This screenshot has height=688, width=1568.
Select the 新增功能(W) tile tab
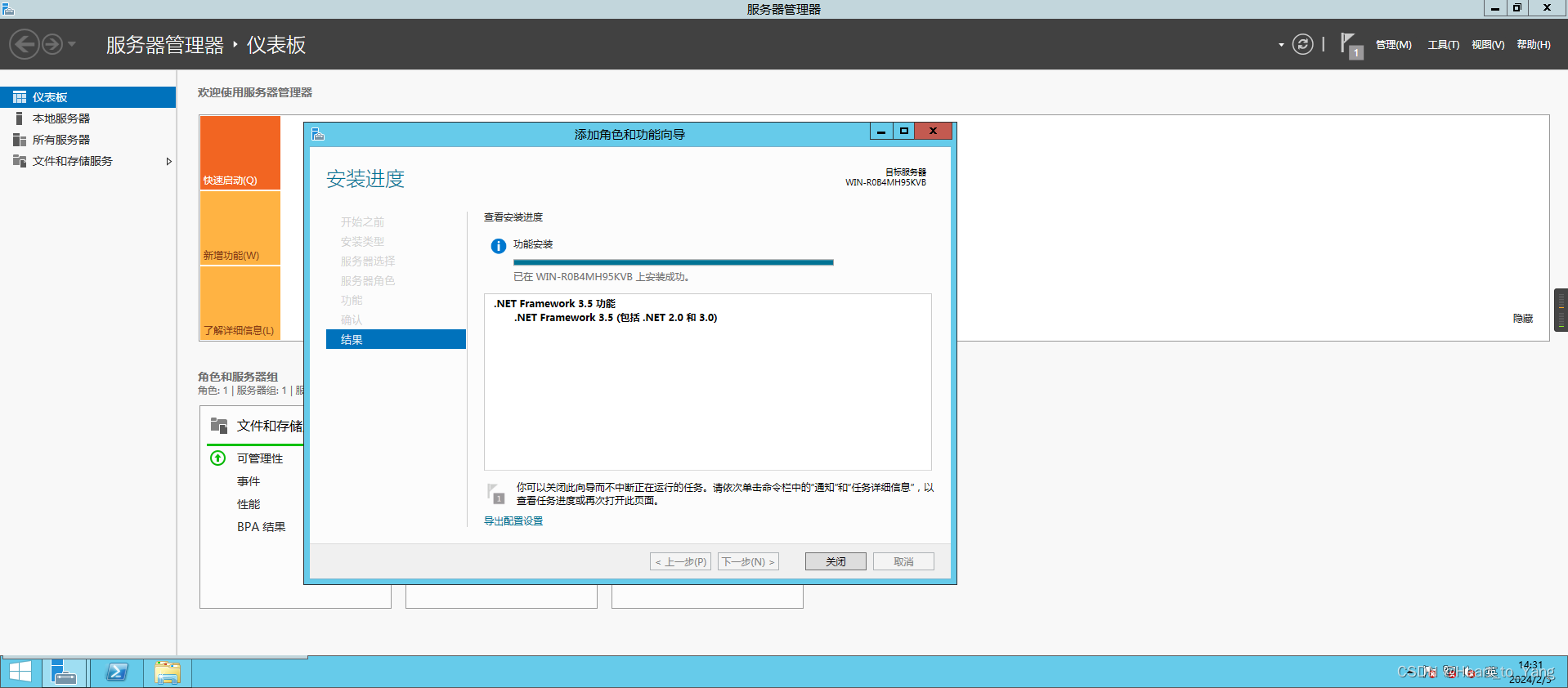(x=240, y=228)
